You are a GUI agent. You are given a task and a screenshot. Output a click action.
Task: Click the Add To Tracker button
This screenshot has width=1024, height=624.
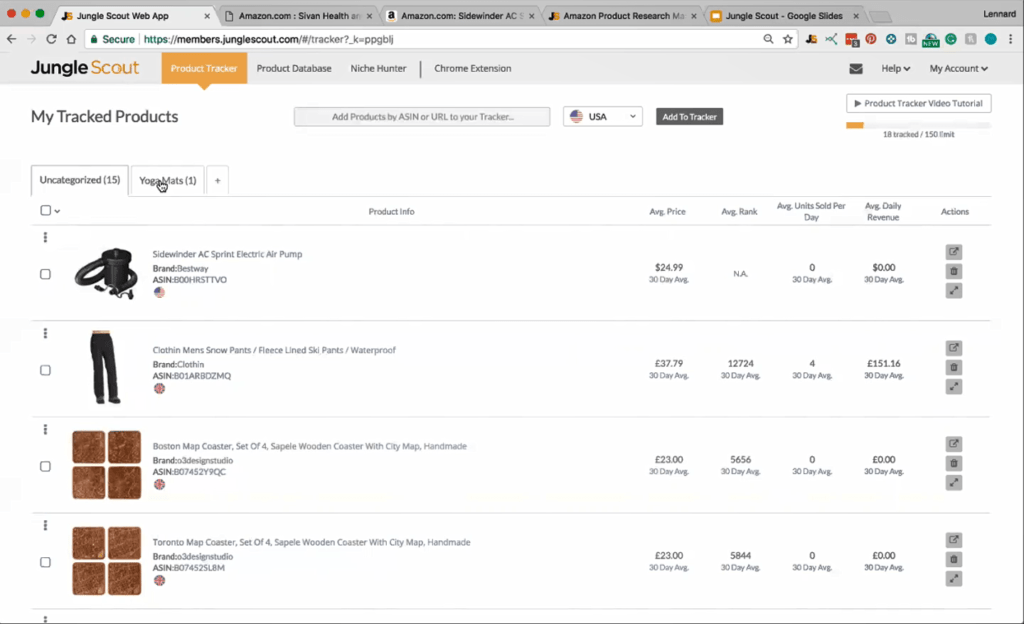click(x=690, y=117)
